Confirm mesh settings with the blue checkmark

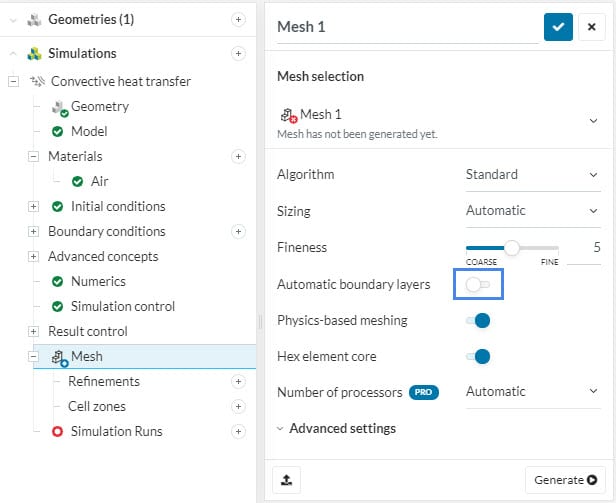pos(558,27)
